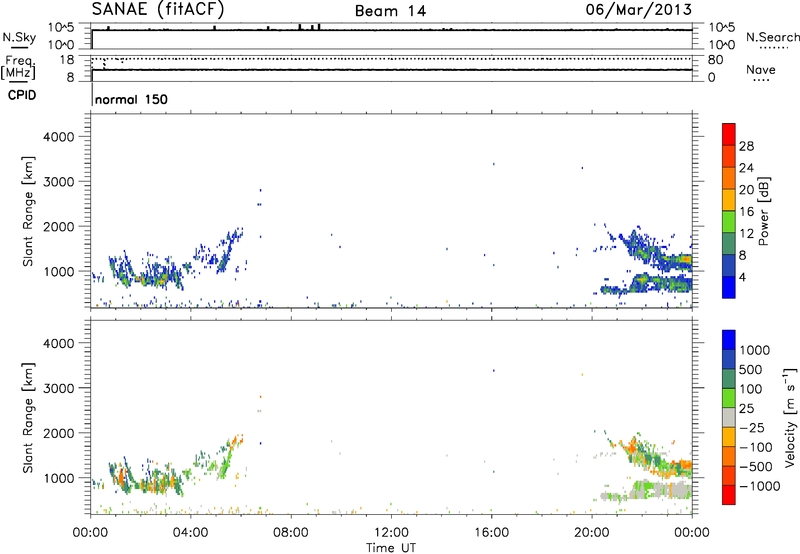Click the Beam 14 label
This screenshot has width=800, height=554.
click(x=390, y=11)
